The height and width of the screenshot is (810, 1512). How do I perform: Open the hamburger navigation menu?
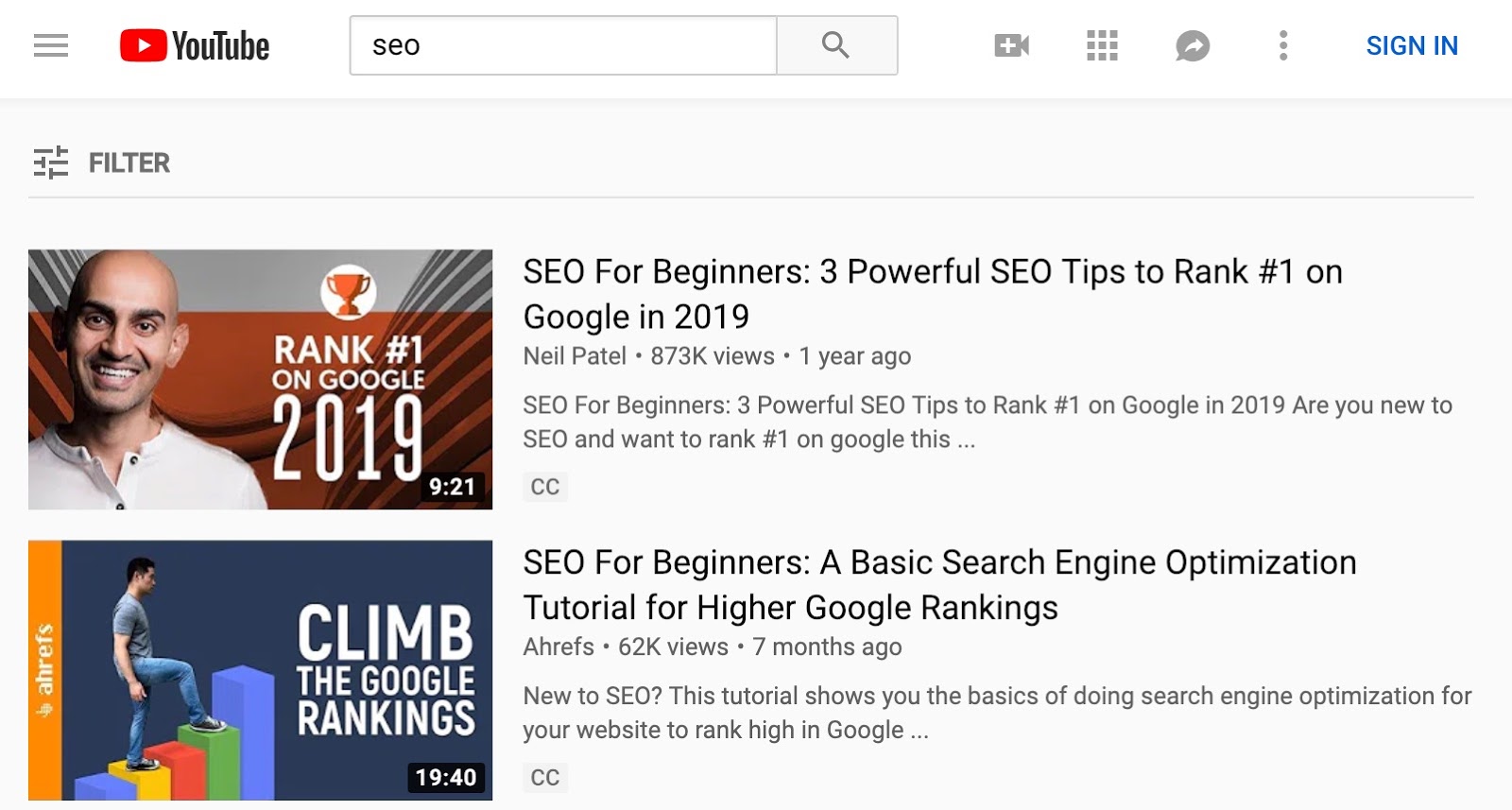(x=50, y=44)
